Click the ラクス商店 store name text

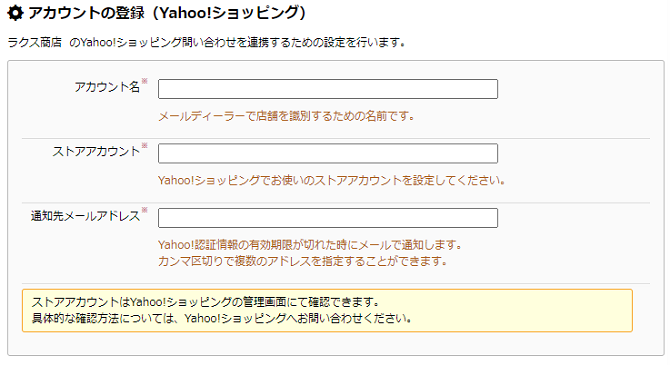tap(35, 43)
